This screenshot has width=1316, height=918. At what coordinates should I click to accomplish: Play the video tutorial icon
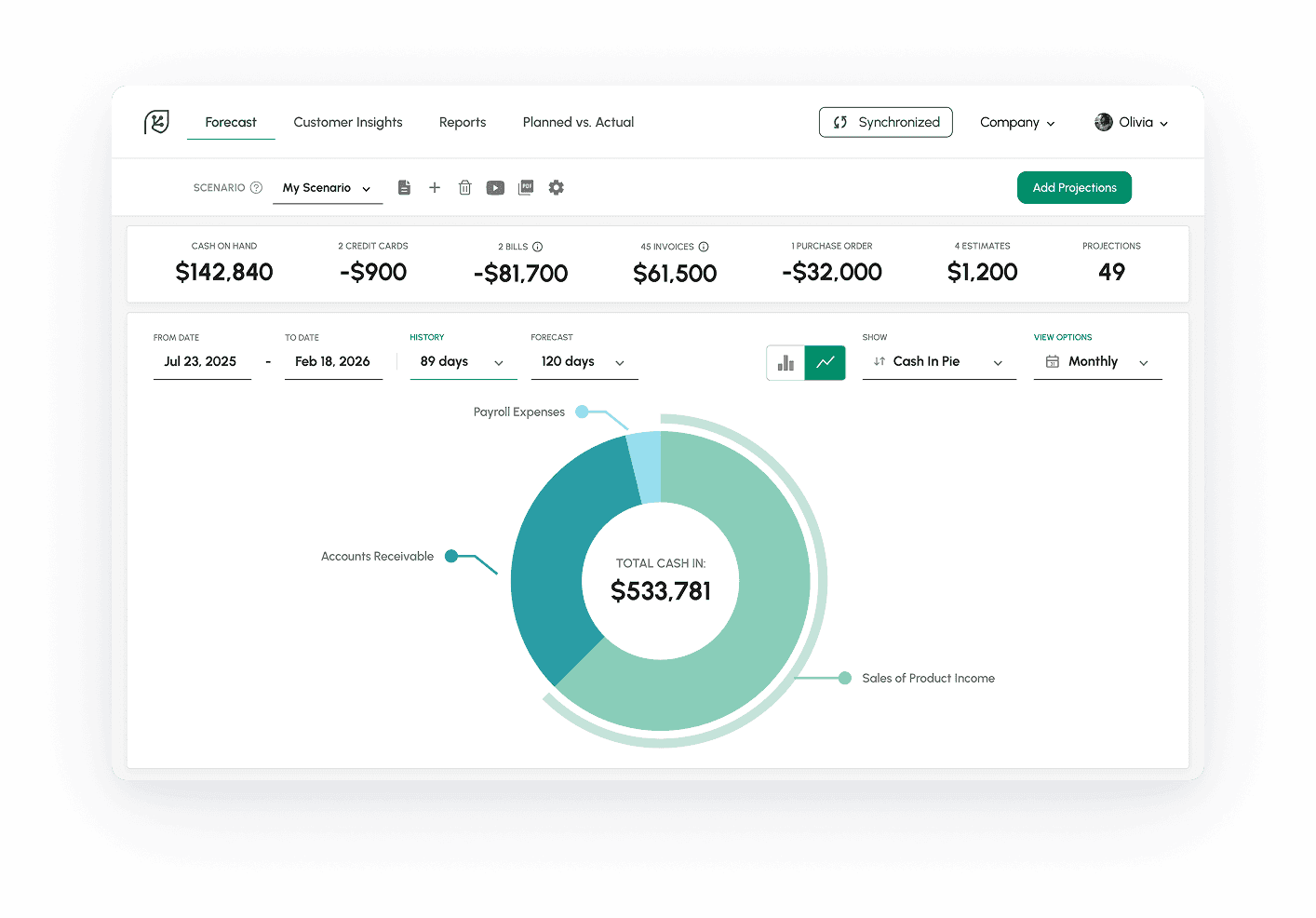pos(495,188)
